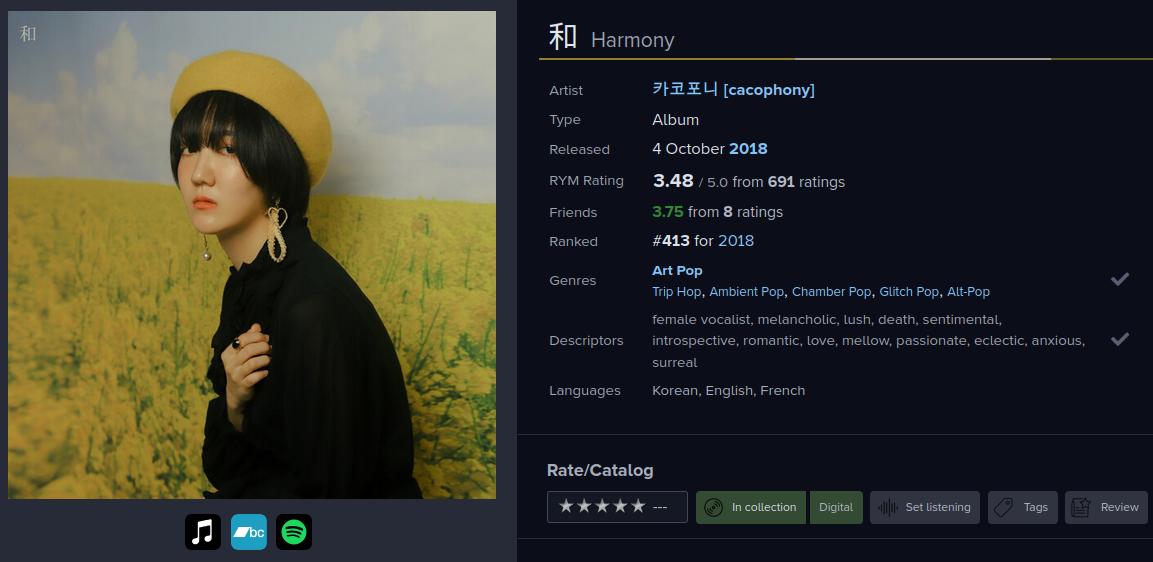Screen dimensions: 1153x562
Task: Click the vinyl icon on In collection
Action: (713, 508)
